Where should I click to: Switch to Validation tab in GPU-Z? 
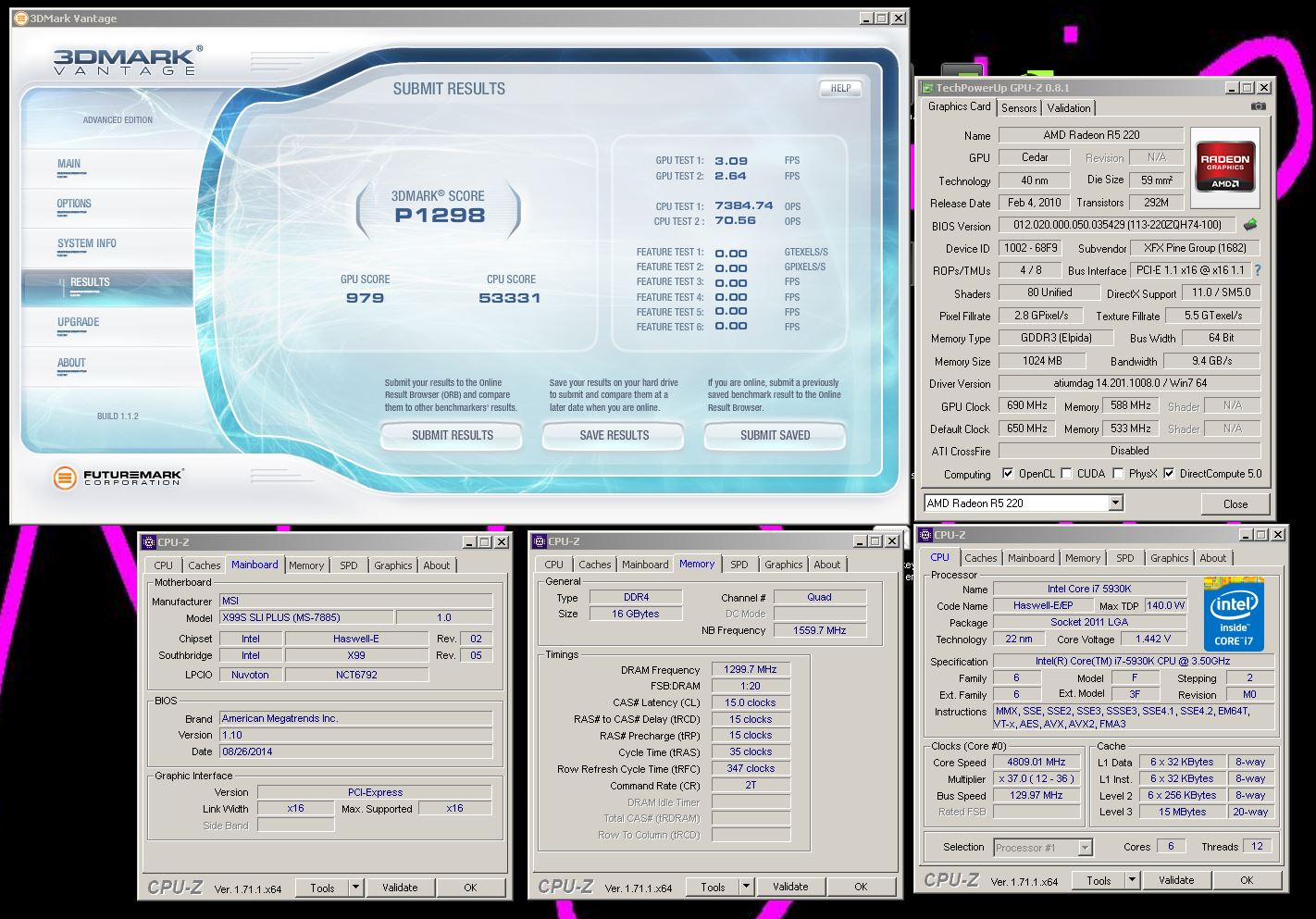pos(1069,108)
